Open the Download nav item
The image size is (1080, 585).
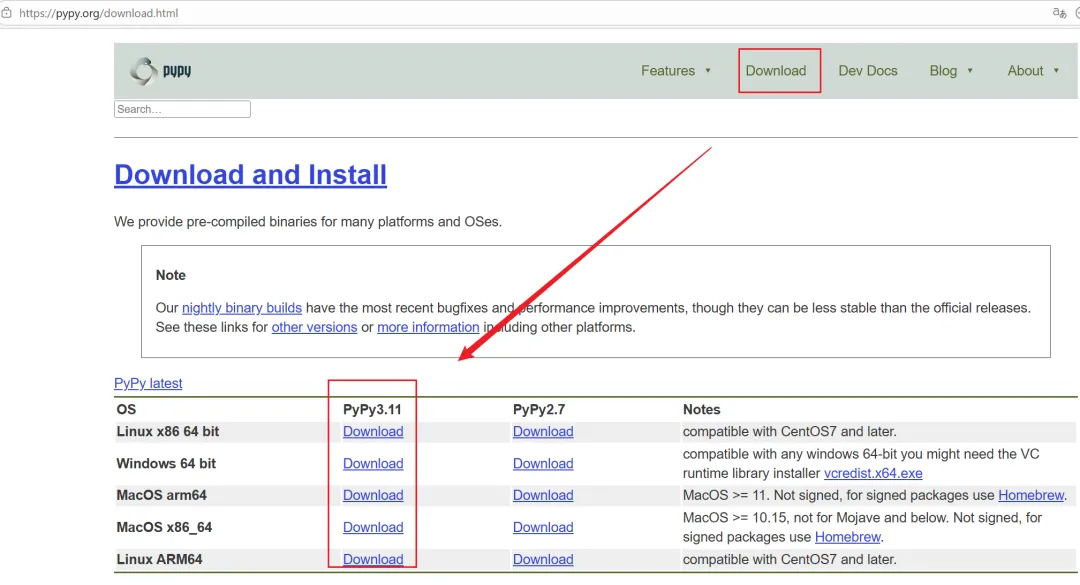[x=776, y=71]
